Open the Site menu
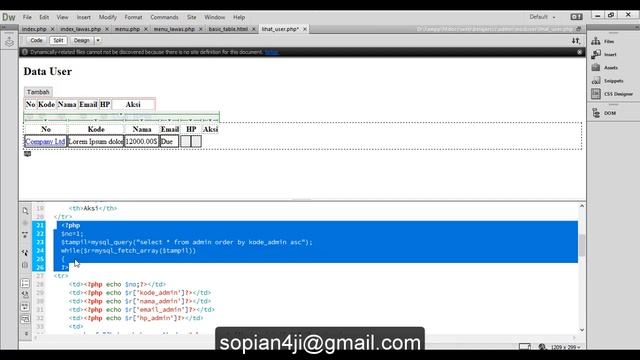 coord(191,17)
